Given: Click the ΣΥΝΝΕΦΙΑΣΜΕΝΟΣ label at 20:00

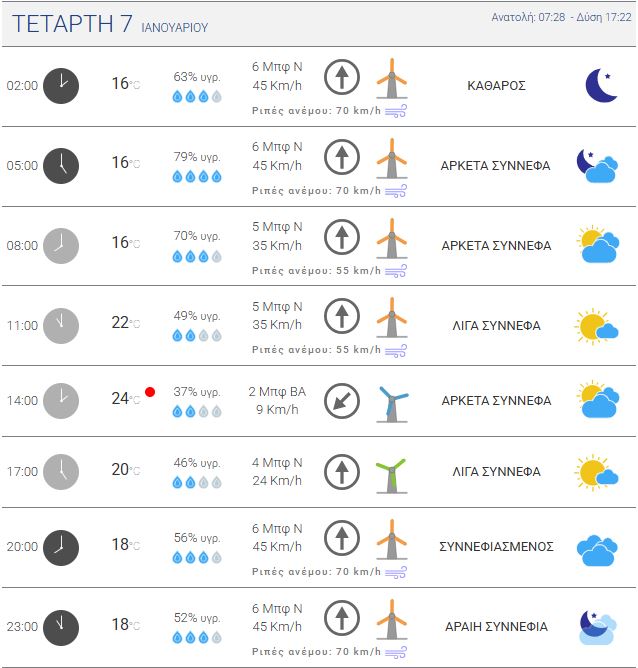Looking at the screenshot, I should pyautogui.click(x=496, y=547).
